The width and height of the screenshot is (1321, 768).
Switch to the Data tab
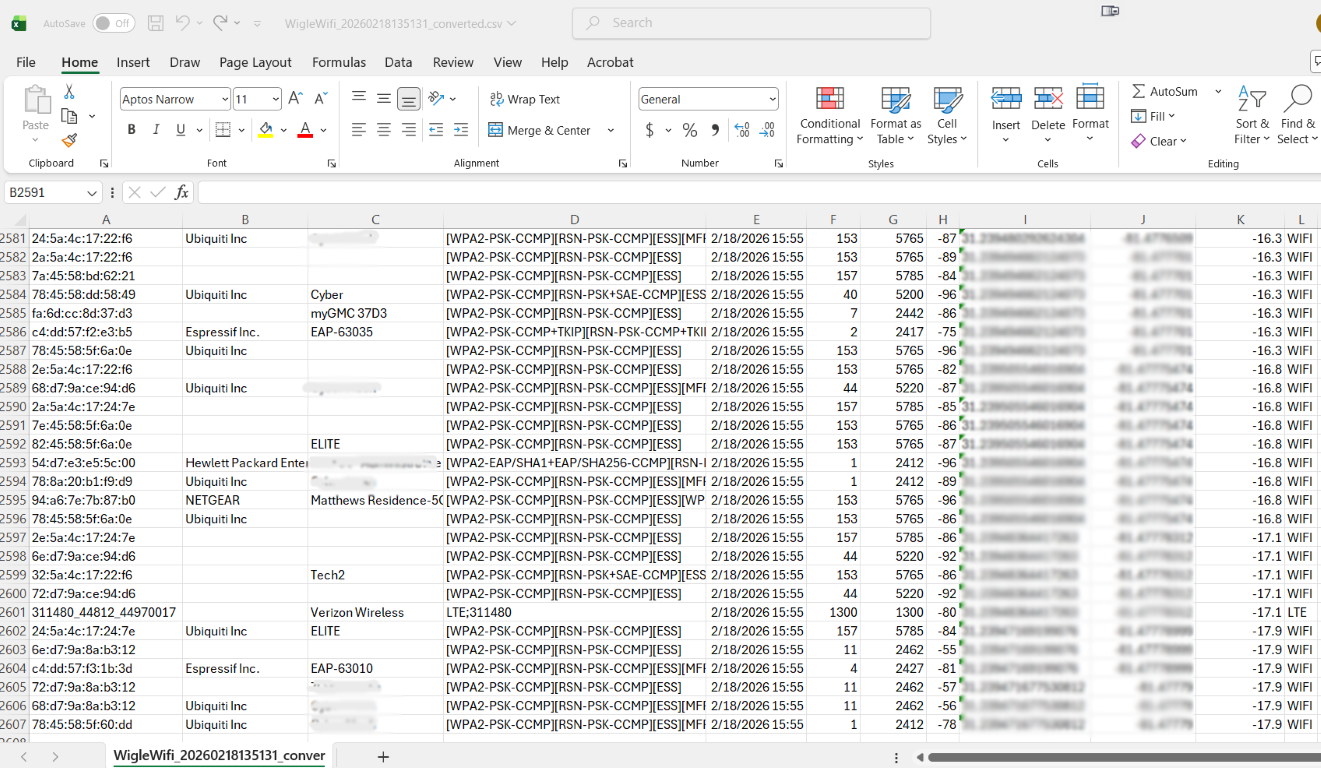pyautogui.click(x=398, y=62)
